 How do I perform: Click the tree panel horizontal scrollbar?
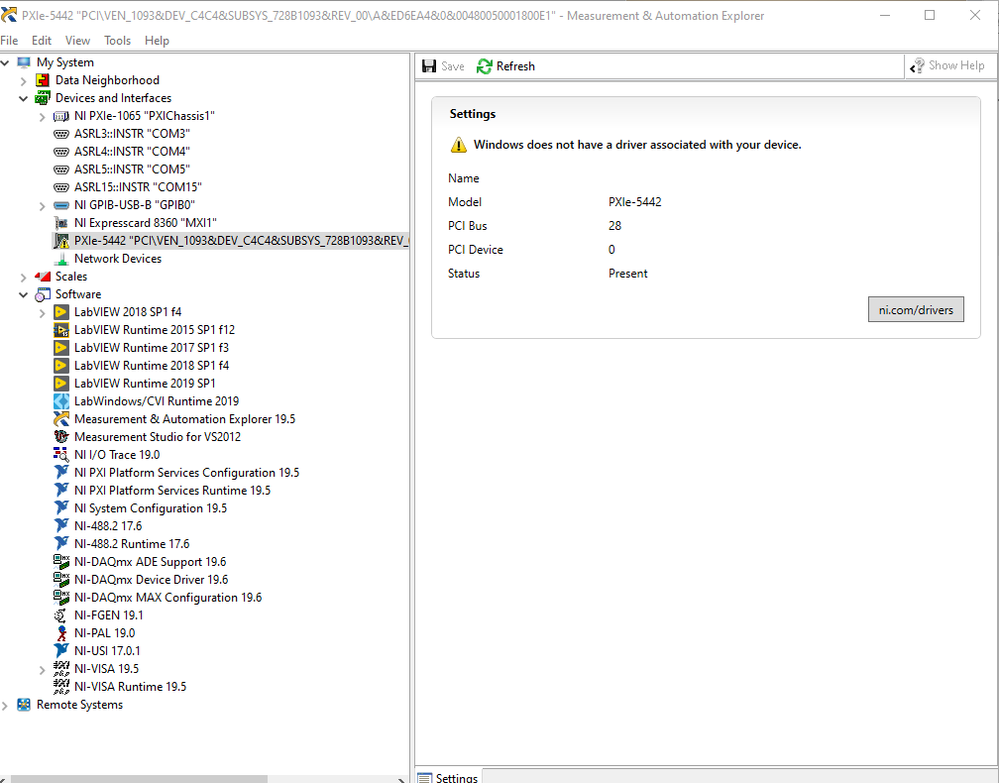[x=139, y=779]
